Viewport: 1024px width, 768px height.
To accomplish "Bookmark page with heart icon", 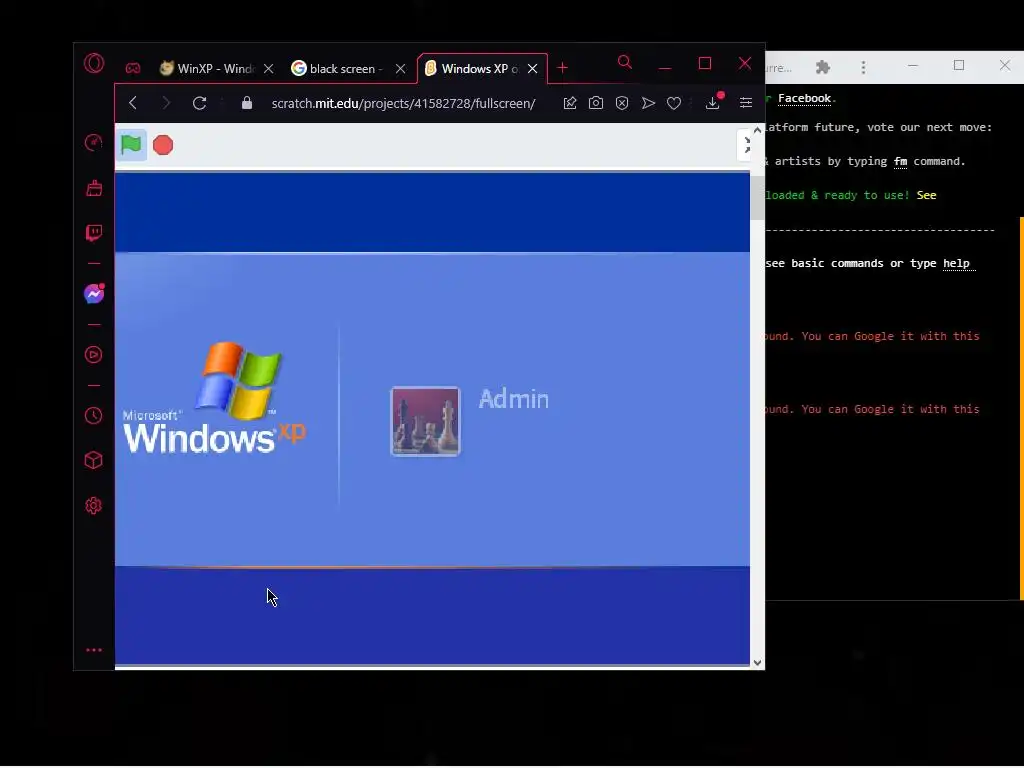I will coord(674,103).
